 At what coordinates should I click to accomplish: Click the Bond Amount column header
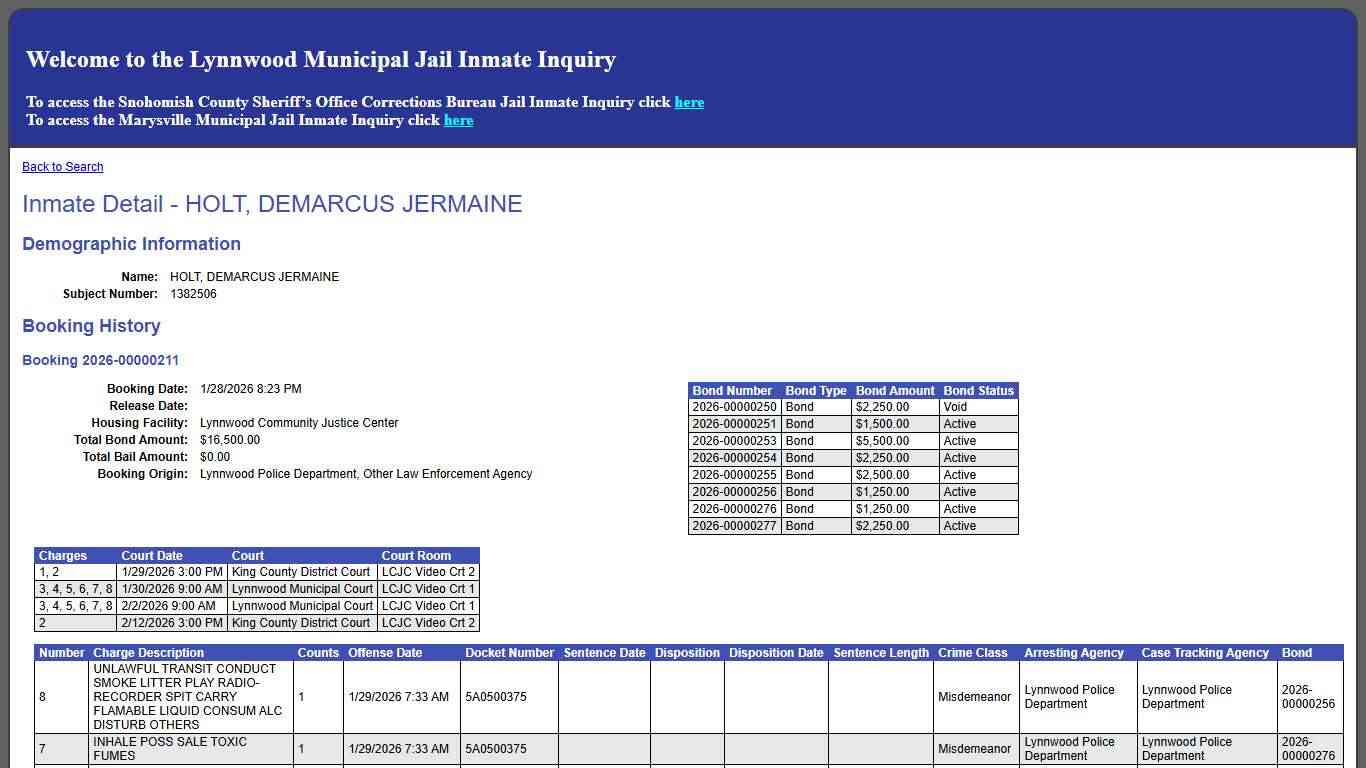pos(894,391)
